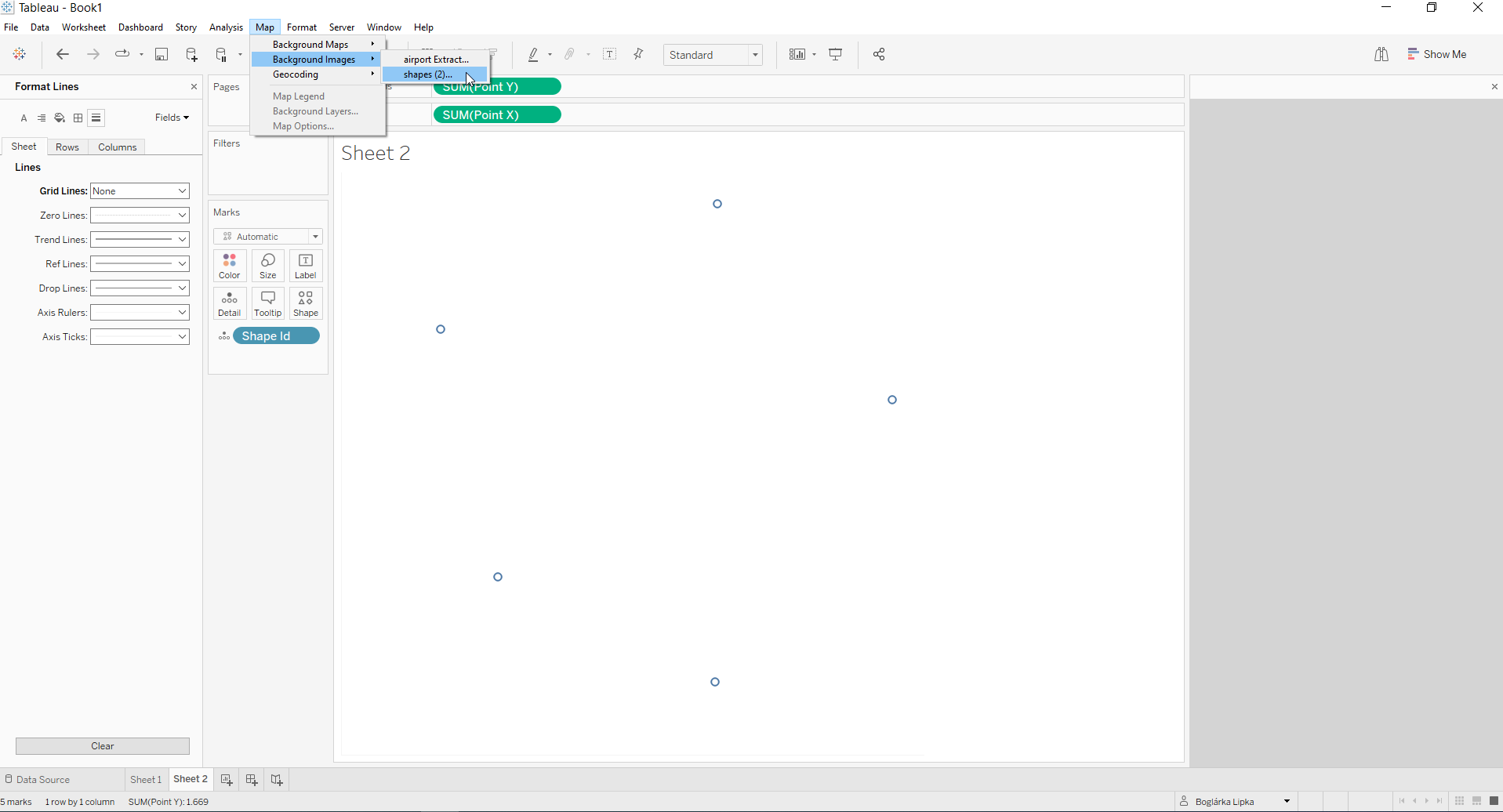Click the share workbook icon
1503x812 pixels.
coord(879,54)
